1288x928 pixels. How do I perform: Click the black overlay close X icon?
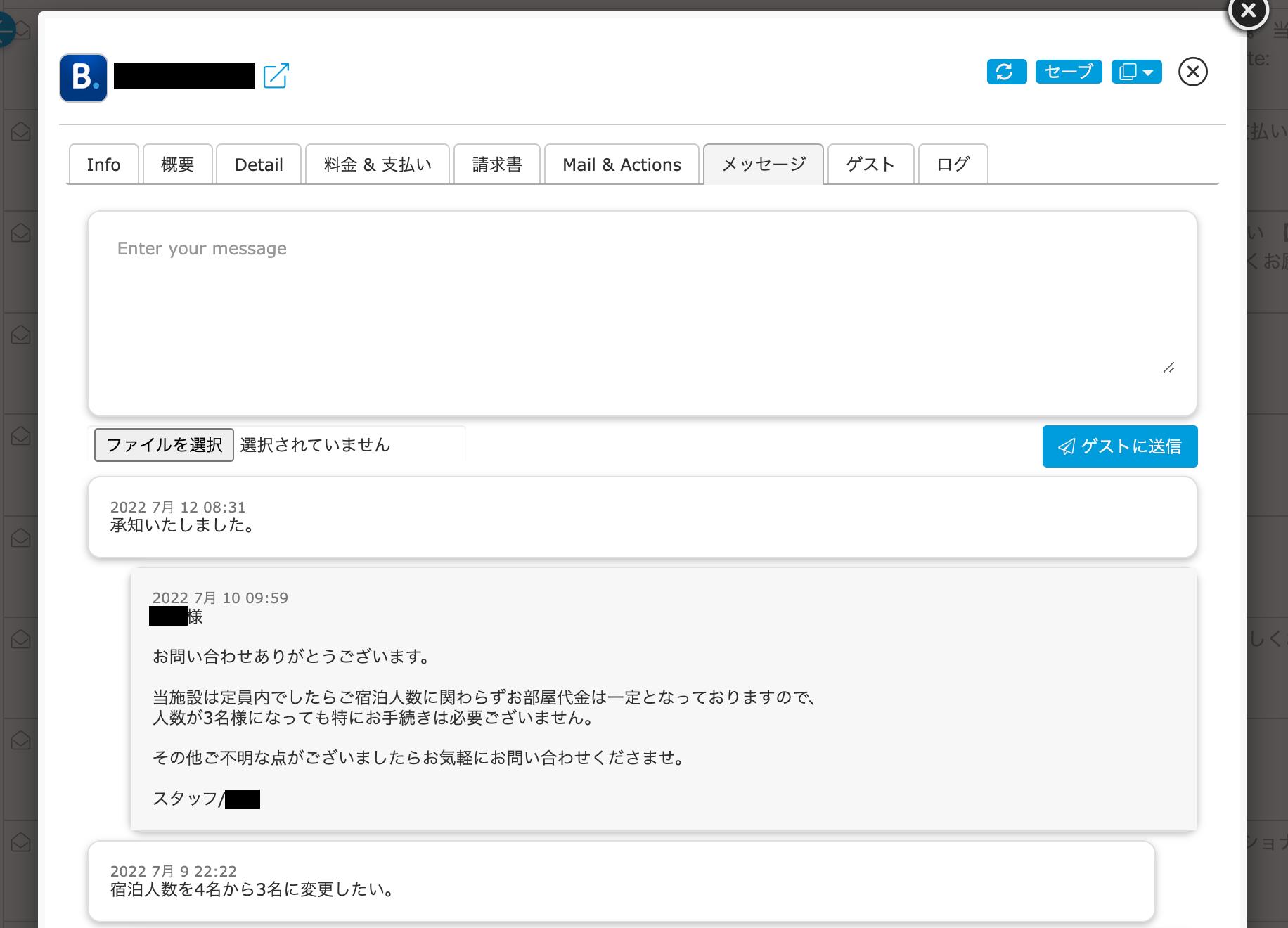point(1248,11)
